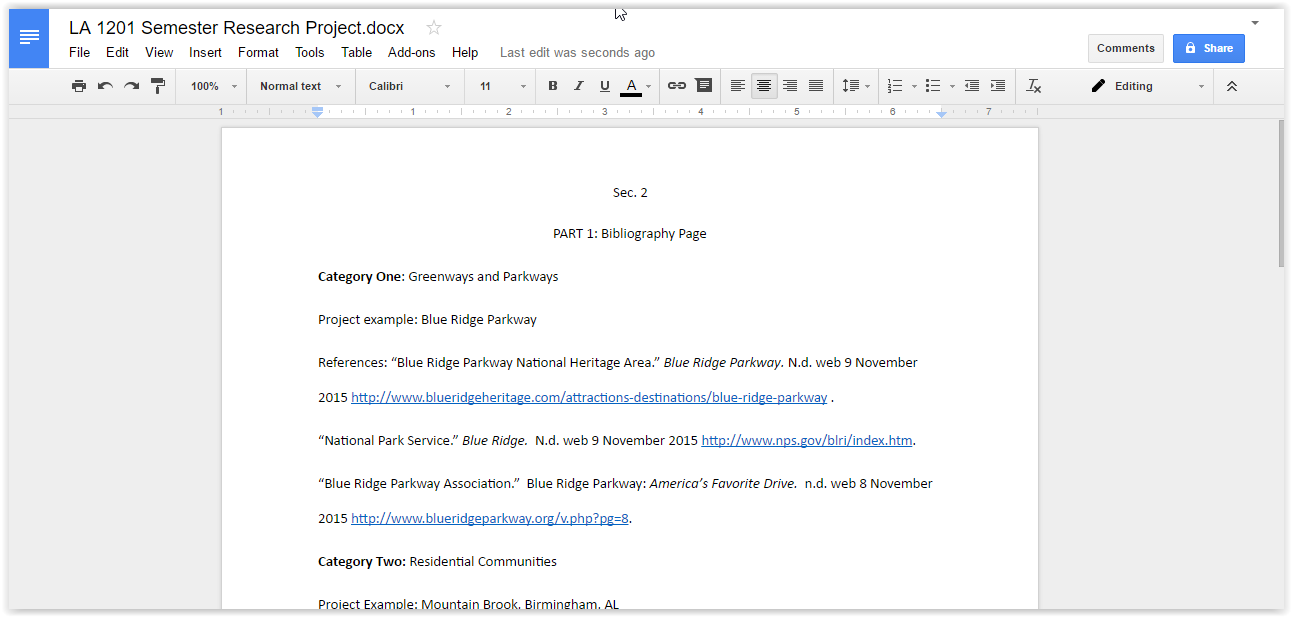Apply numbered list formatting

[895, 86]
